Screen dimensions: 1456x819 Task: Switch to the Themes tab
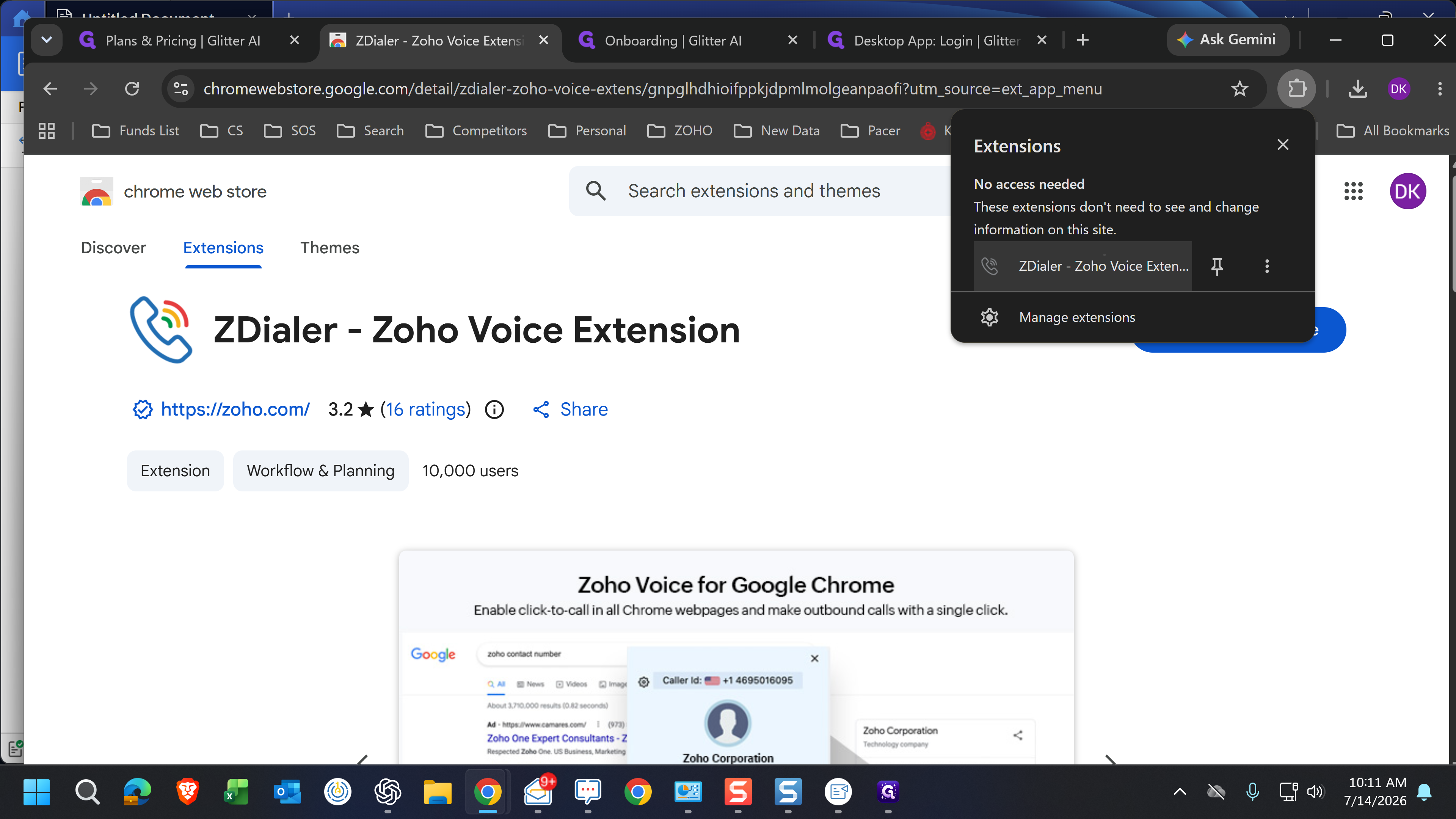pyautogui.click(x=329, y=248)
